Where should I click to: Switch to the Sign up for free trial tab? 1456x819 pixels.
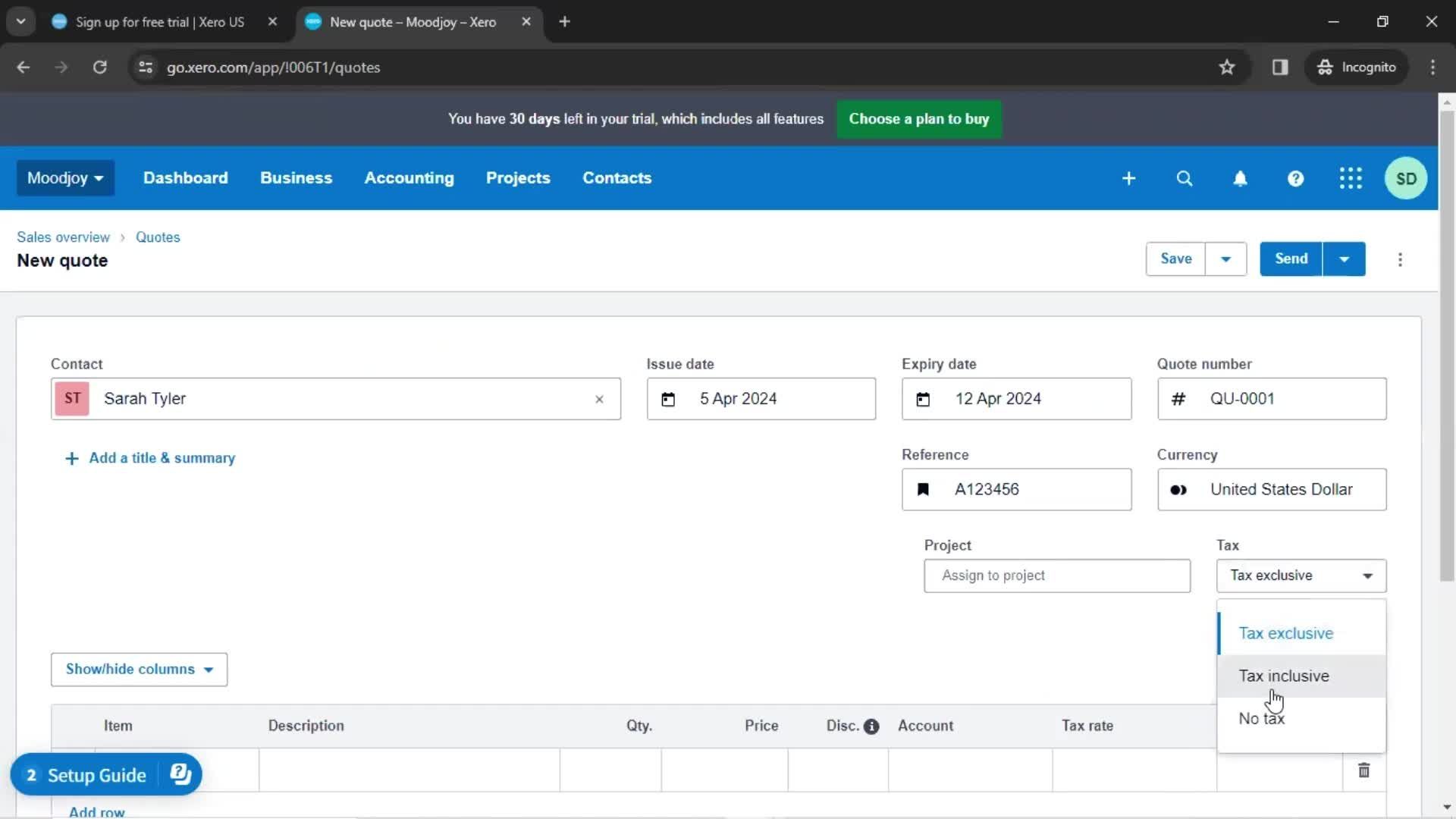click(x=159, y=22)
